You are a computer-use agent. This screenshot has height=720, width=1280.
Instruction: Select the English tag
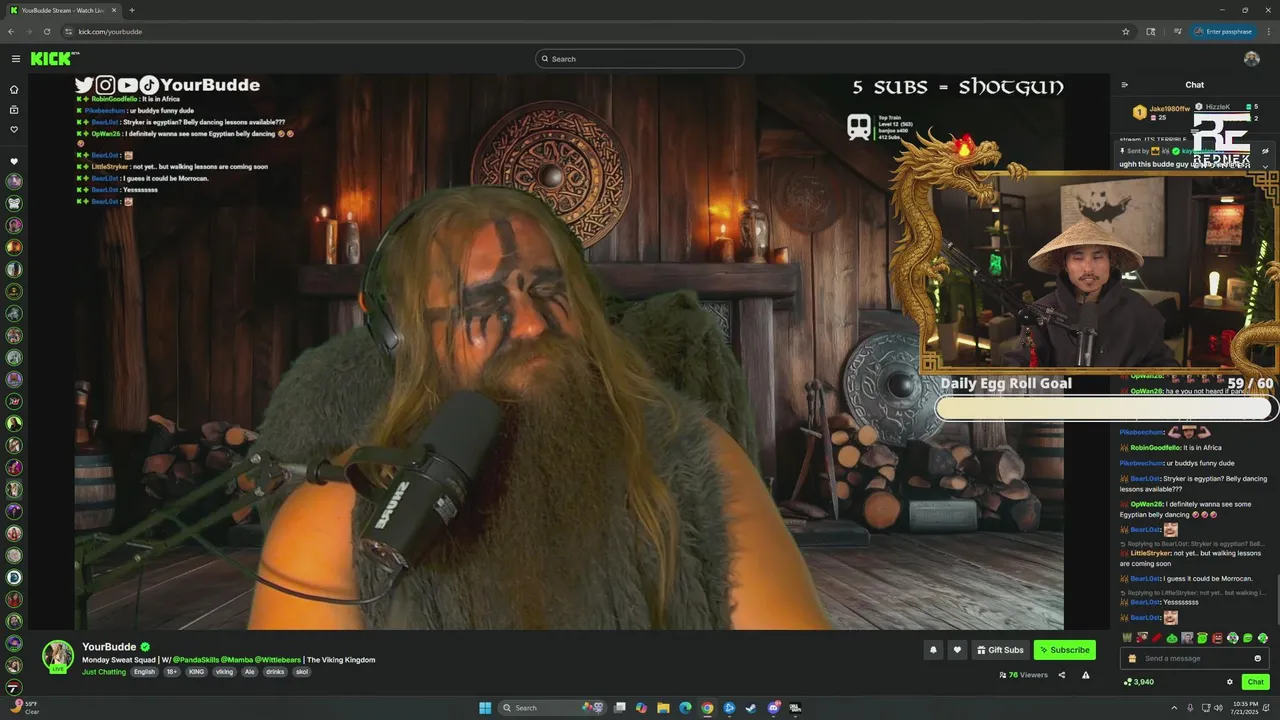(x=145, y=672)
